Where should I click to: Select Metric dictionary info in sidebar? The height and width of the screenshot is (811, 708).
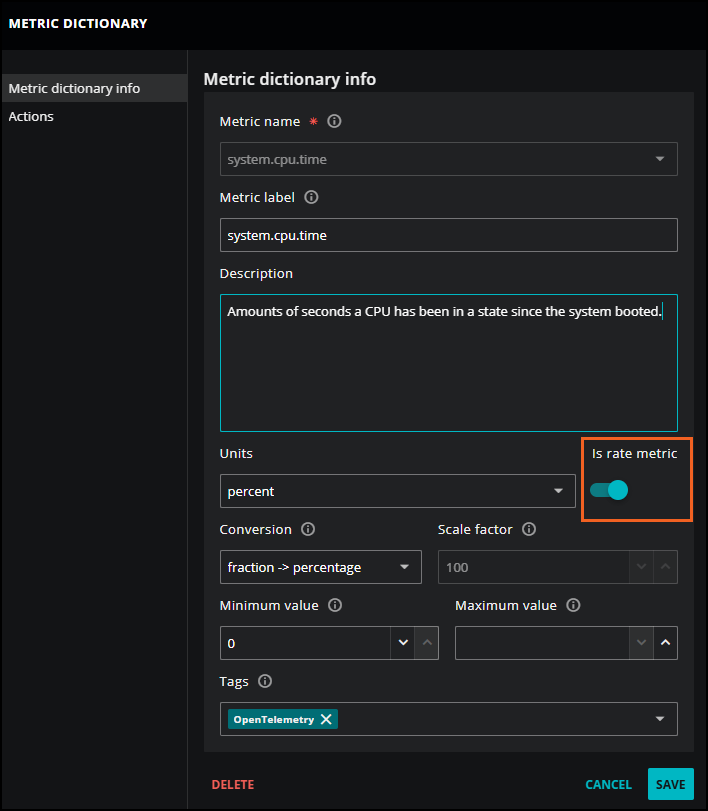point(95,88)
